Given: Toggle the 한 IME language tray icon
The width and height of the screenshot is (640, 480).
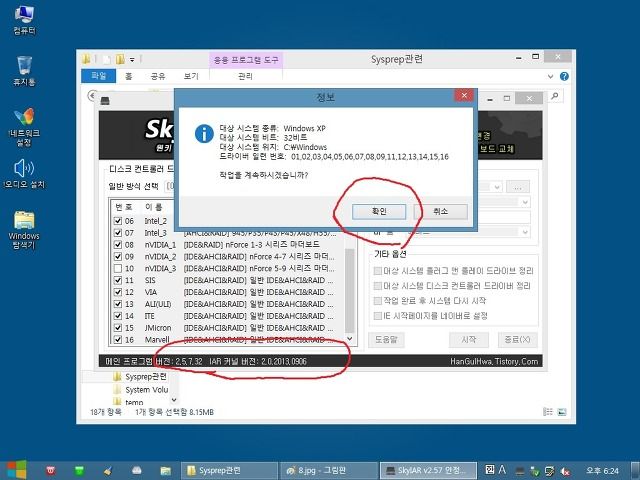Looking at the screenshot, I should click(490, 469).
